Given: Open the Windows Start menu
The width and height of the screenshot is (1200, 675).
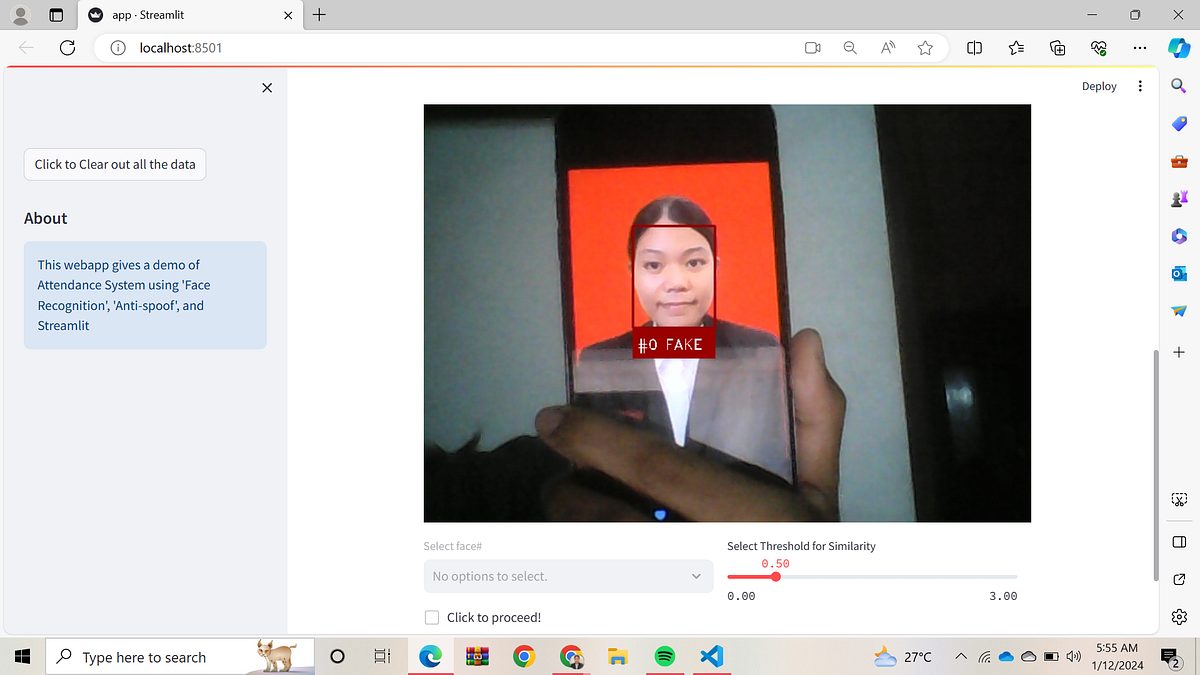Looking at the screenshot, I should [x=21, y=656].
